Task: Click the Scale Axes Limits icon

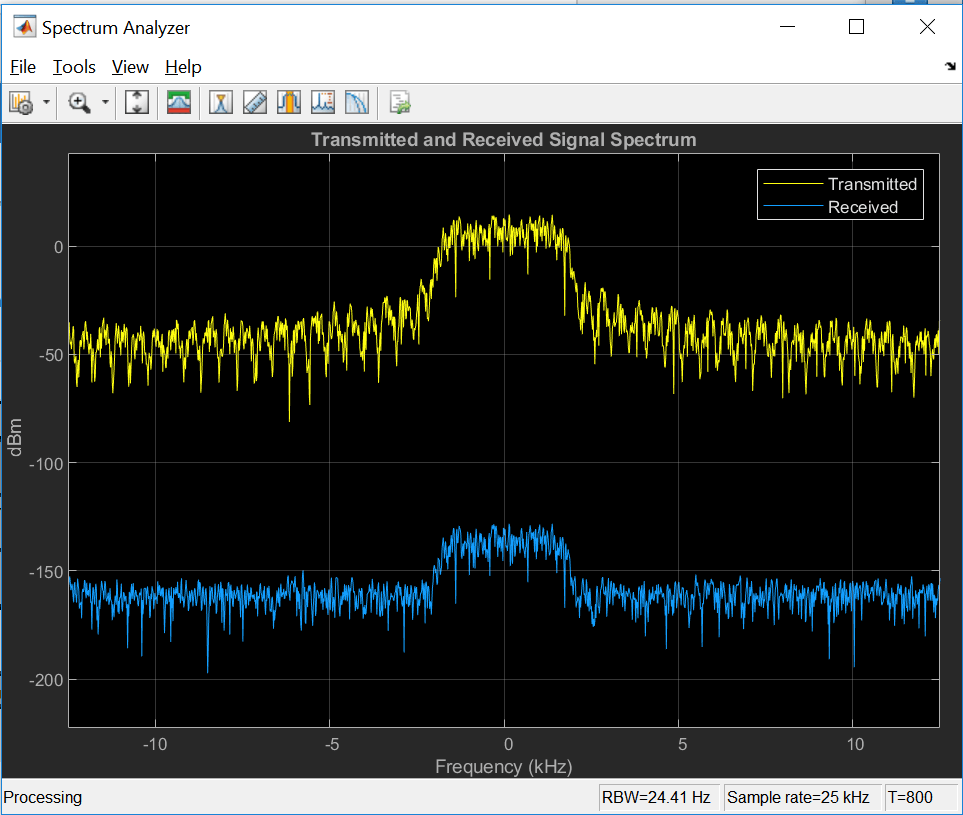Action: pos(136,103)
